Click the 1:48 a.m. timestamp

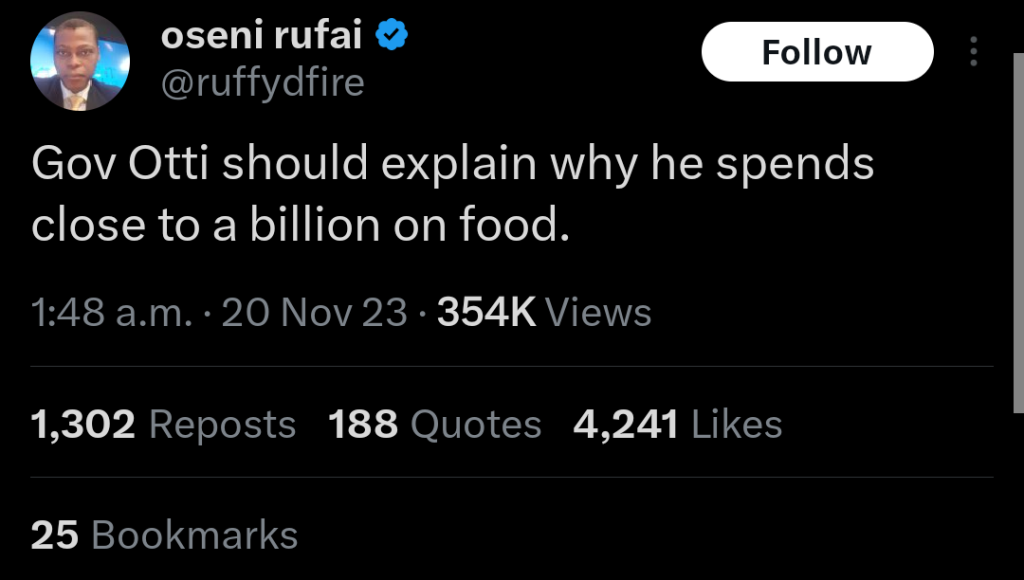click(111, 313)
